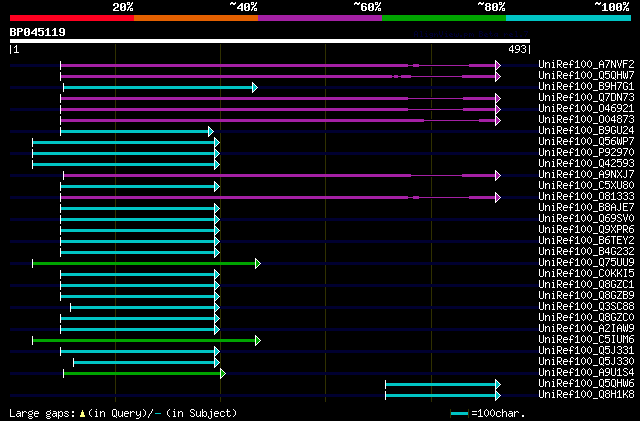Select the UniRef100_Q3SC88 label
This screenshot has width=640, height=421.
click(586, 307)
